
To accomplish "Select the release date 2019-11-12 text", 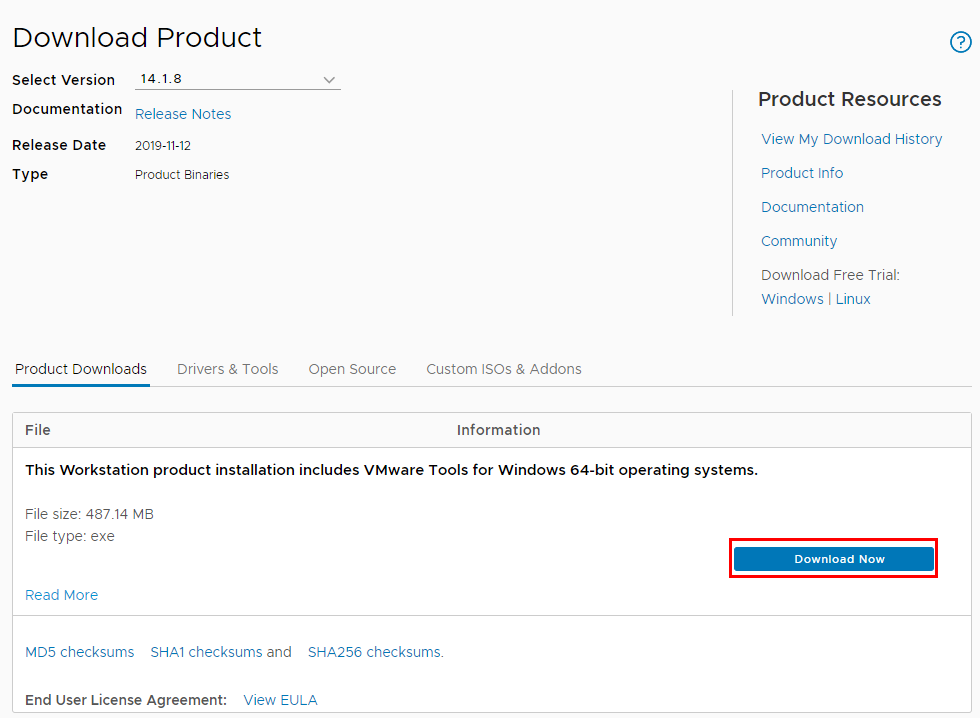I will click(162, 146).
